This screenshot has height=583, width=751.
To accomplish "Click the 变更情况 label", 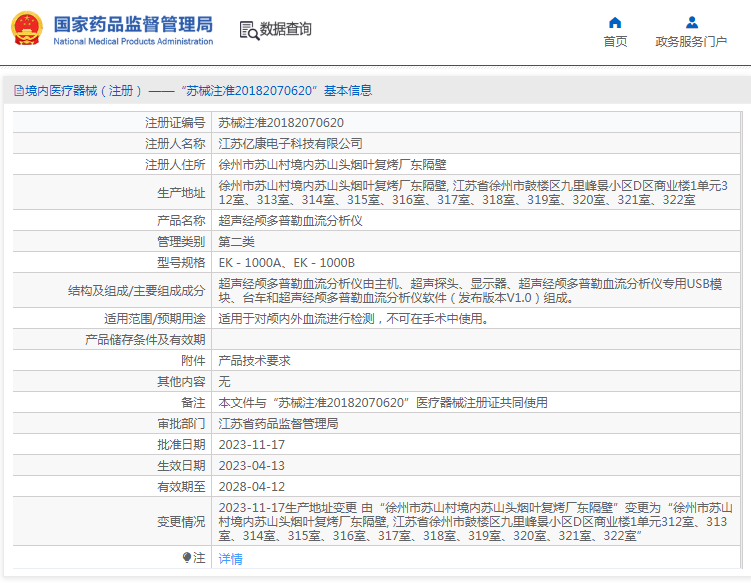I will click(x=181, y=522).
